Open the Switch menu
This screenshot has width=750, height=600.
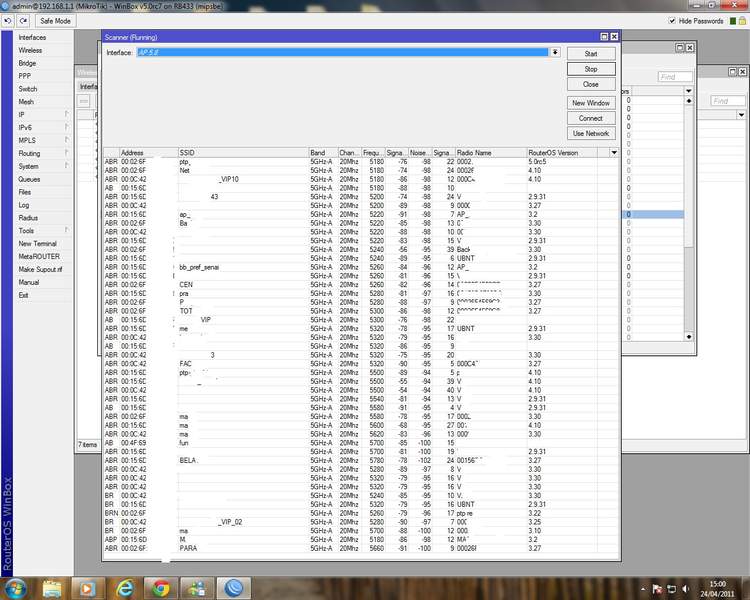[27, 89]
